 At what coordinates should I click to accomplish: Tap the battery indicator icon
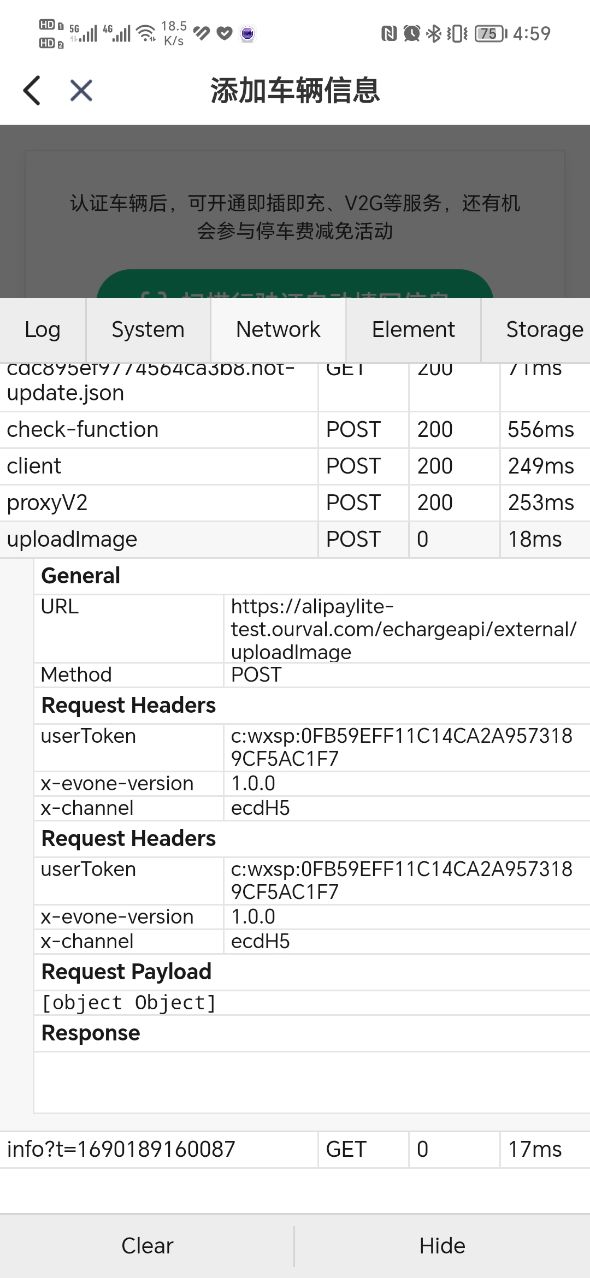coord(488,33)
